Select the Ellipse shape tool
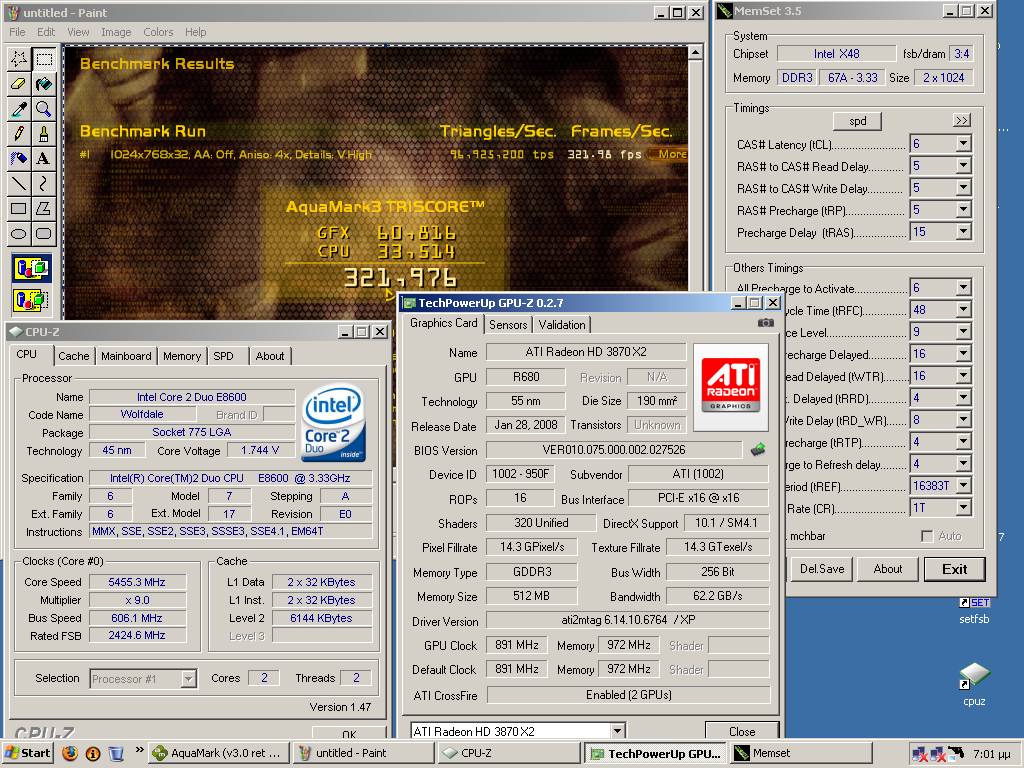 click(x=19, y=233)
